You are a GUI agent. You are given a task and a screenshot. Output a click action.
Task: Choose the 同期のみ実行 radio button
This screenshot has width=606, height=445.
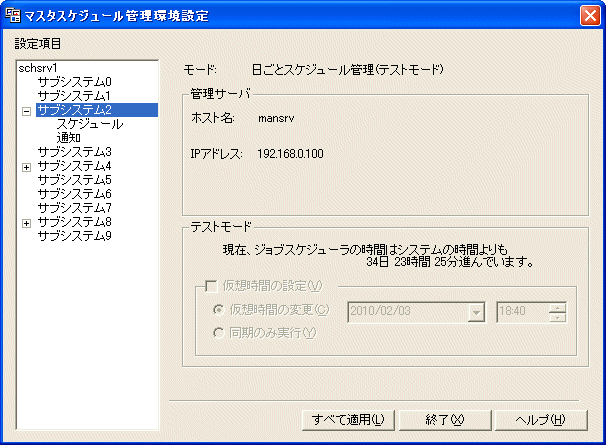point(219,333)
